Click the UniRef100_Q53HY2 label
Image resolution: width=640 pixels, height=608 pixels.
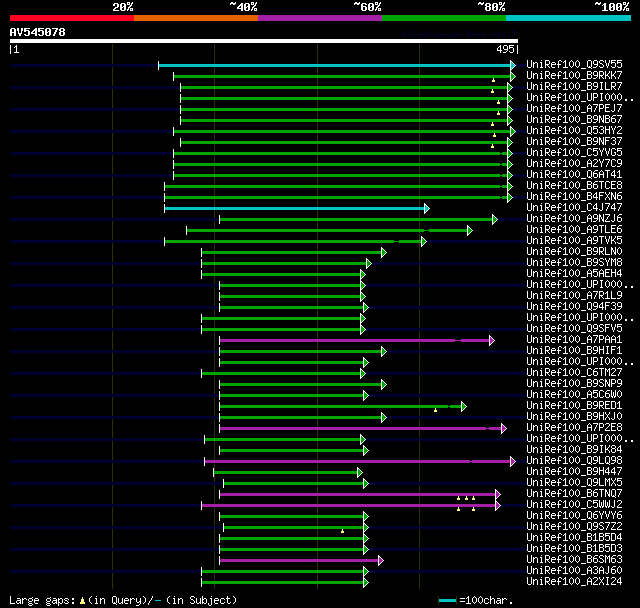[x=574, y=131]
